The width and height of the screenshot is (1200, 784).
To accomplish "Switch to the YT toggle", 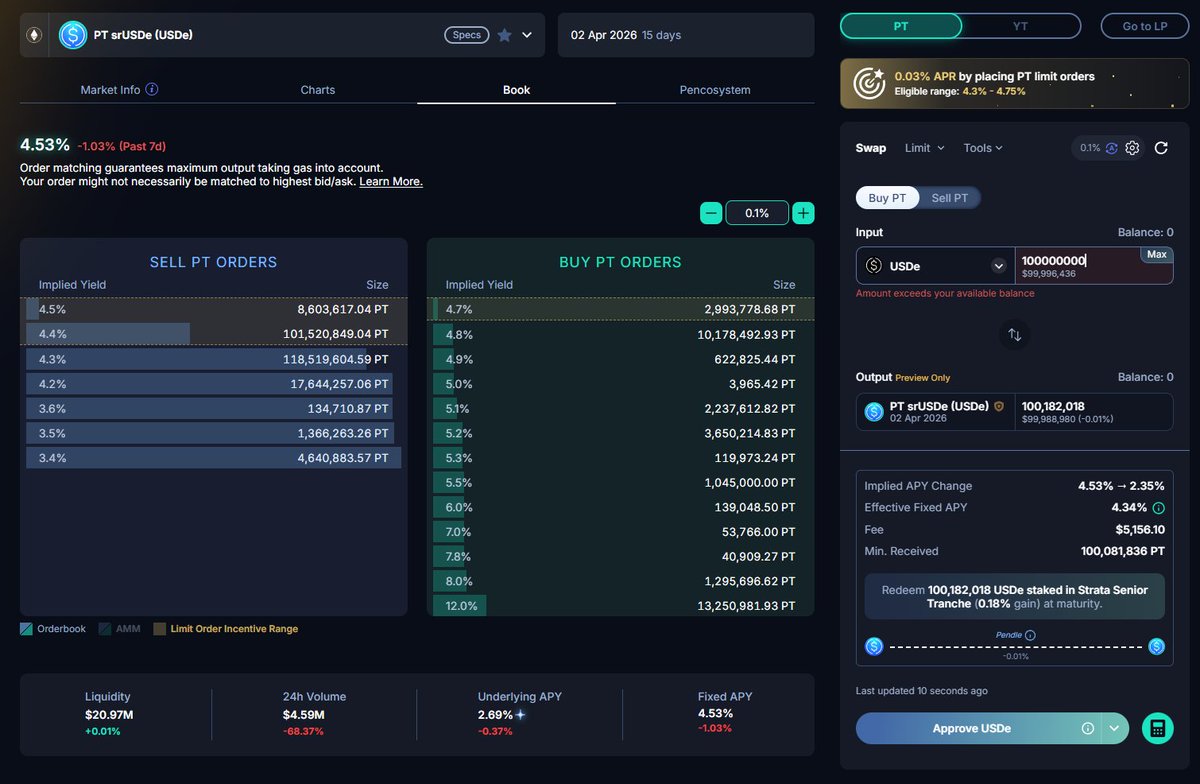I will [x=1021, y=26].
